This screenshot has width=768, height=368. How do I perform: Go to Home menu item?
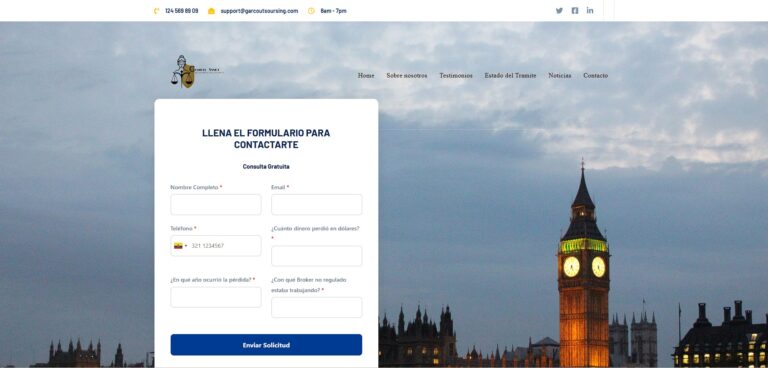pos(366,75)
